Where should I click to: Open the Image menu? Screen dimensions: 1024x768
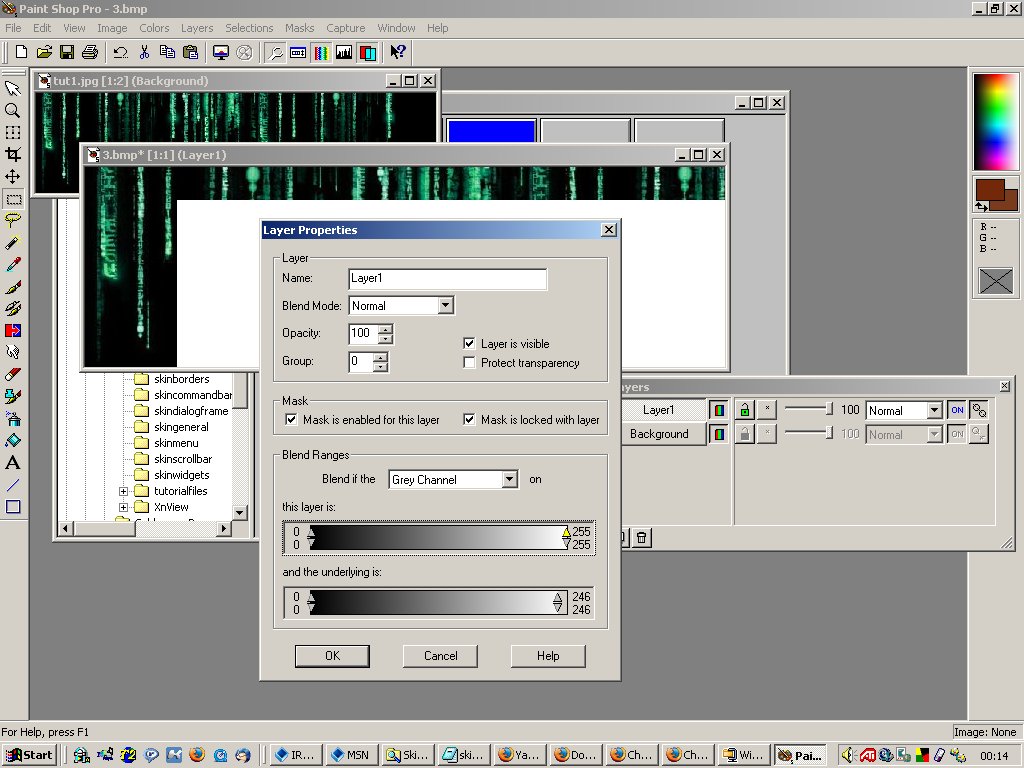click(x=112, y=28)
